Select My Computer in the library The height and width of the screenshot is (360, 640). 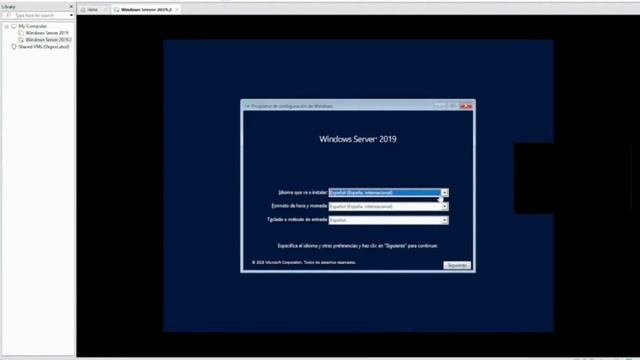point(32,26)
